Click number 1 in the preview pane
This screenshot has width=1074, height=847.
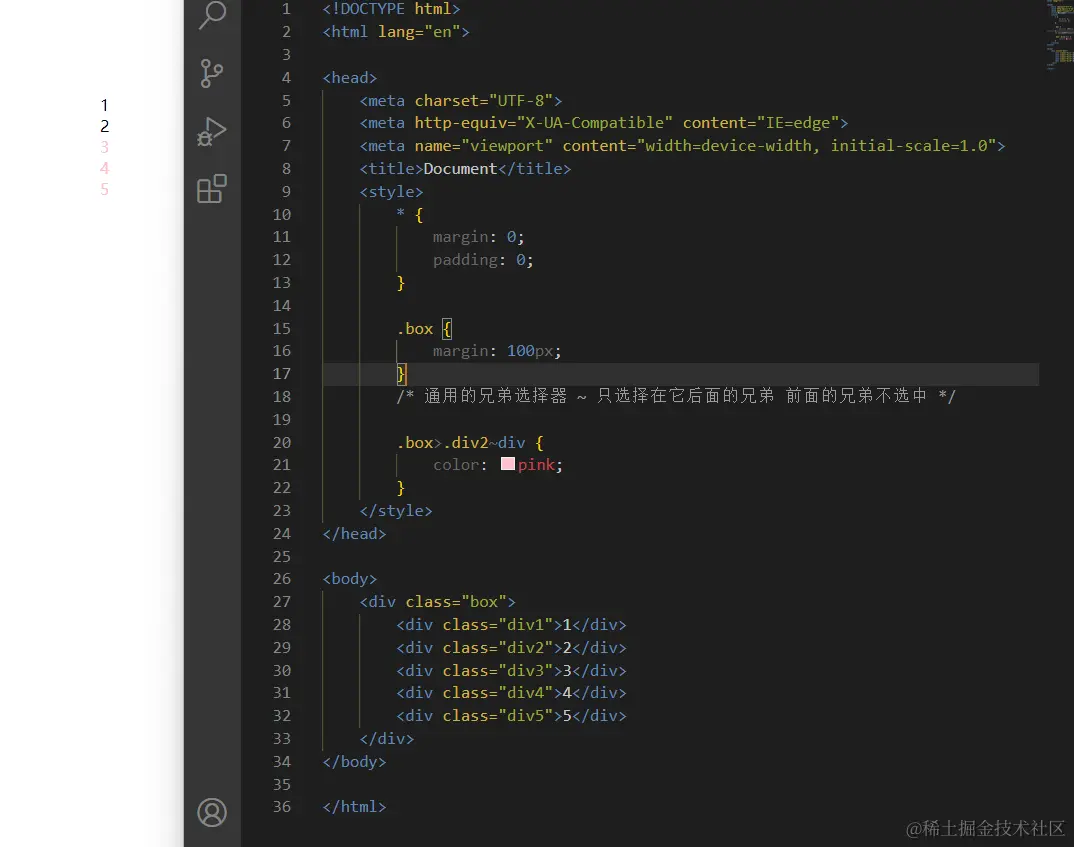(104, 105)
